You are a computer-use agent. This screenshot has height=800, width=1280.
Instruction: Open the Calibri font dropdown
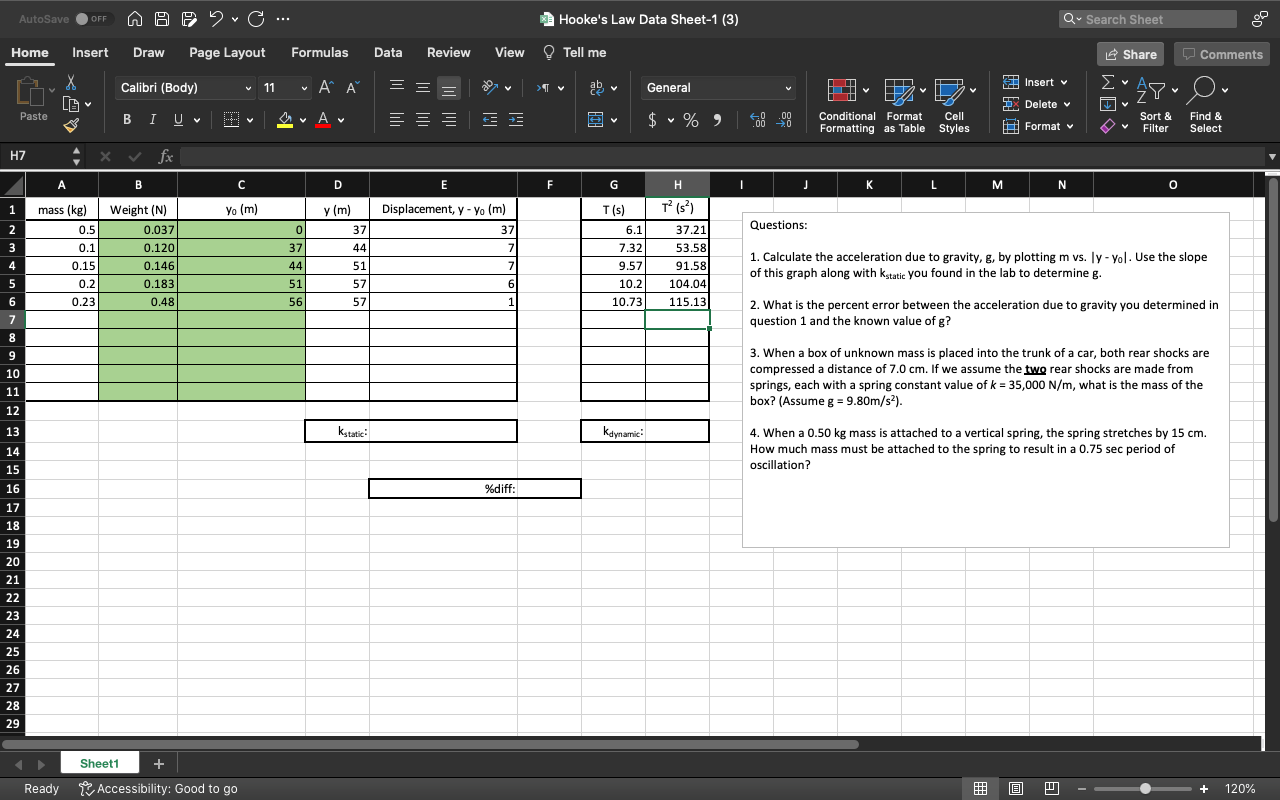click(x=184, y=88)
